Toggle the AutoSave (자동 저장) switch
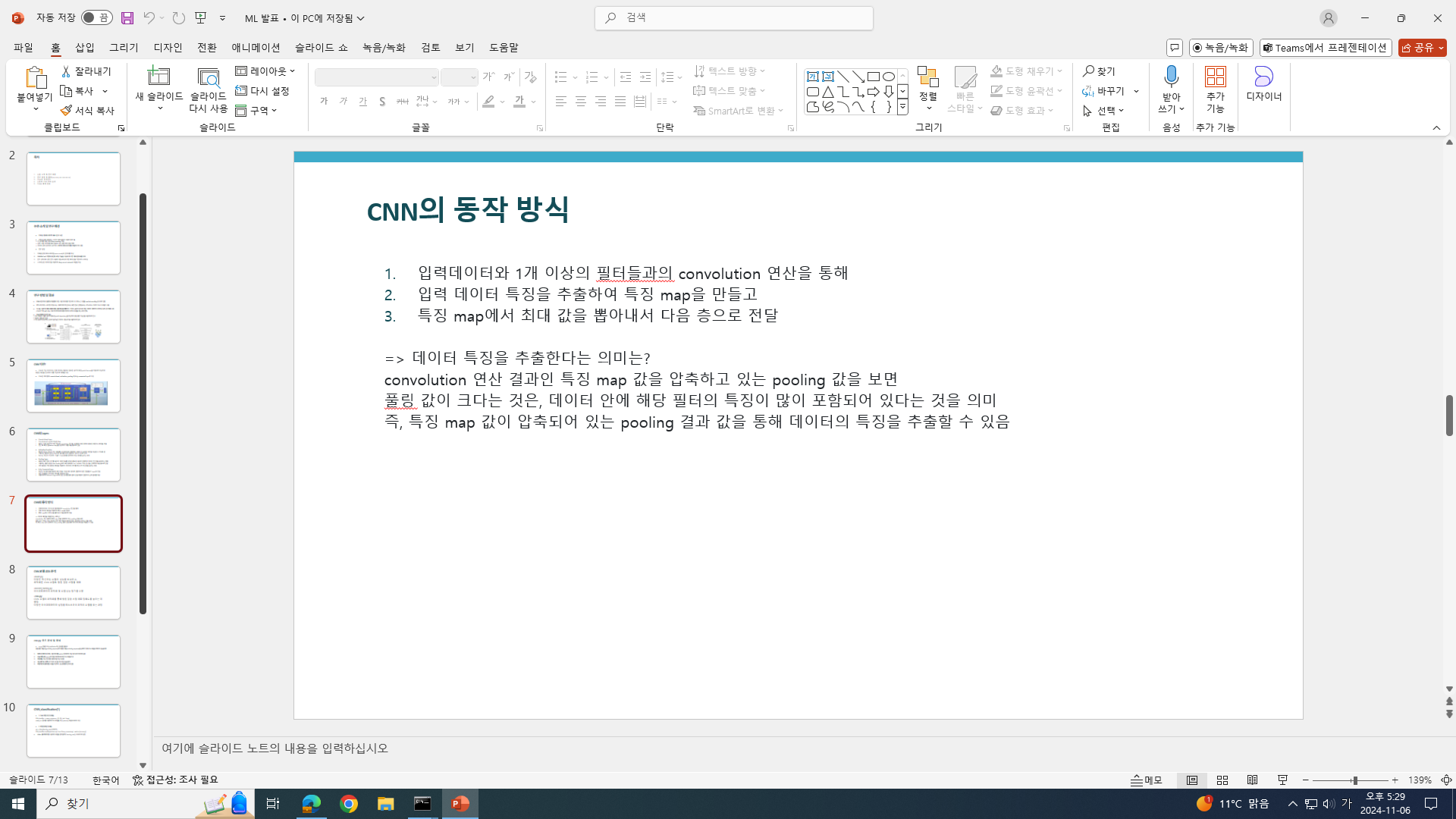1456x819 pixels. pyautogui.click(x=97, y=17)
